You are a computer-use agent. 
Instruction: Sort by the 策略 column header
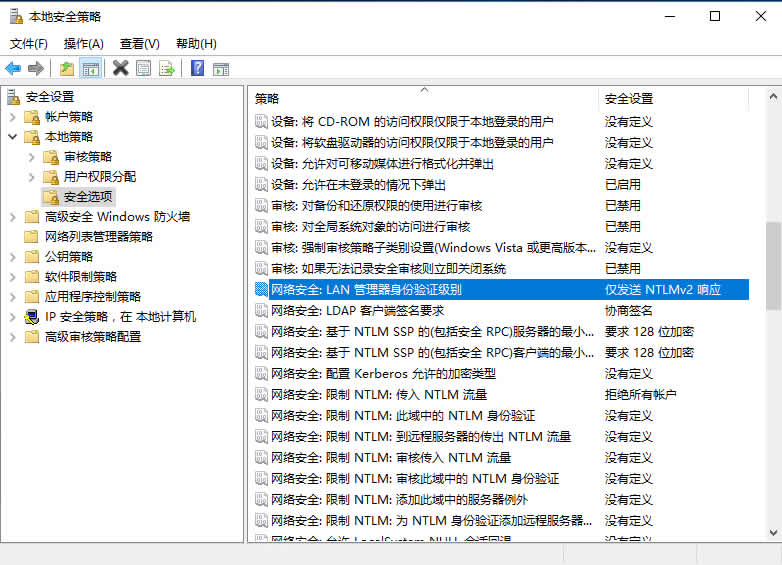pos(424,98)
